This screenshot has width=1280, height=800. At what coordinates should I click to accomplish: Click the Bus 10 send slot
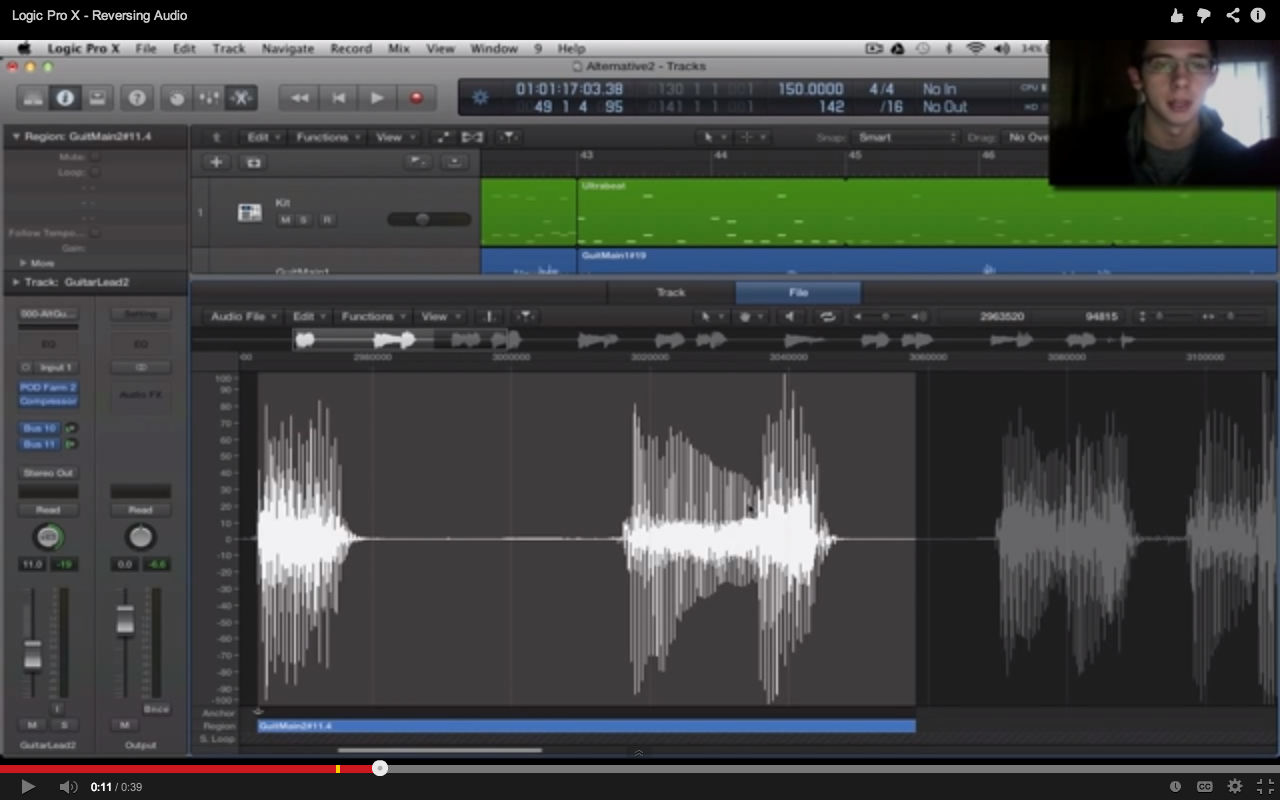38,426
